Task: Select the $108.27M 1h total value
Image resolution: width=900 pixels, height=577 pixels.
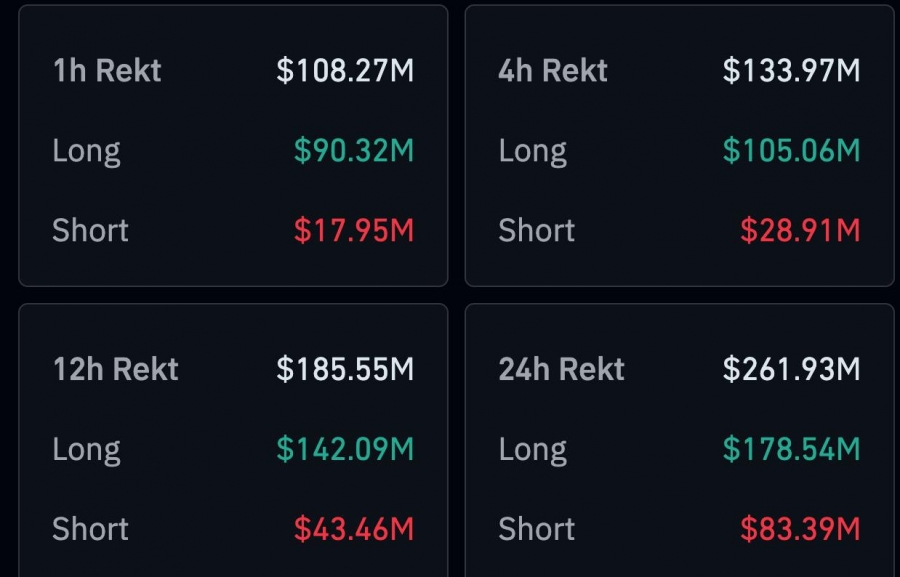Action: click(345, 71)
